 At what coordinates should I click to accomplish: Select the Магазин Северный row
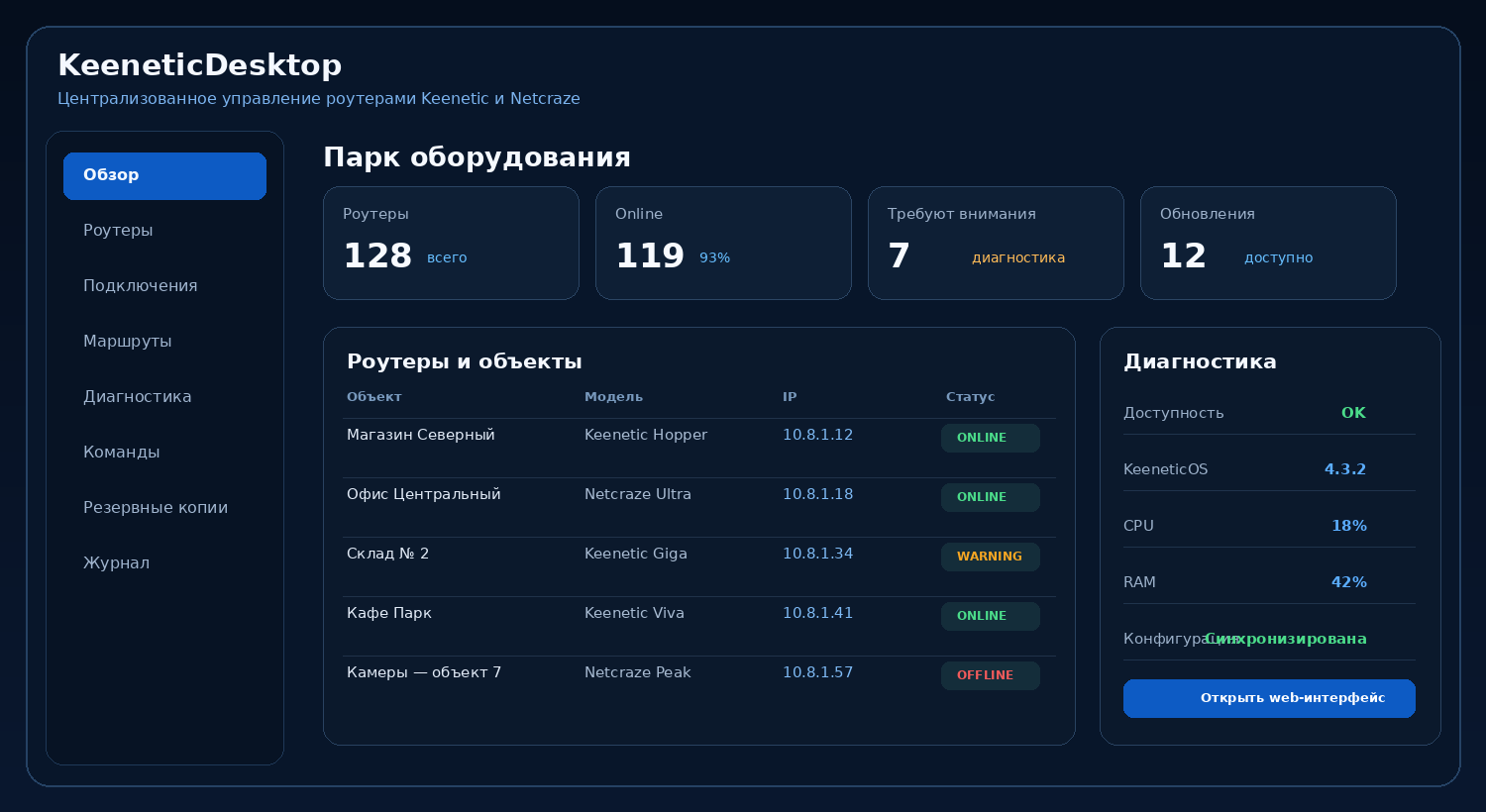click(x=699, y=448)
